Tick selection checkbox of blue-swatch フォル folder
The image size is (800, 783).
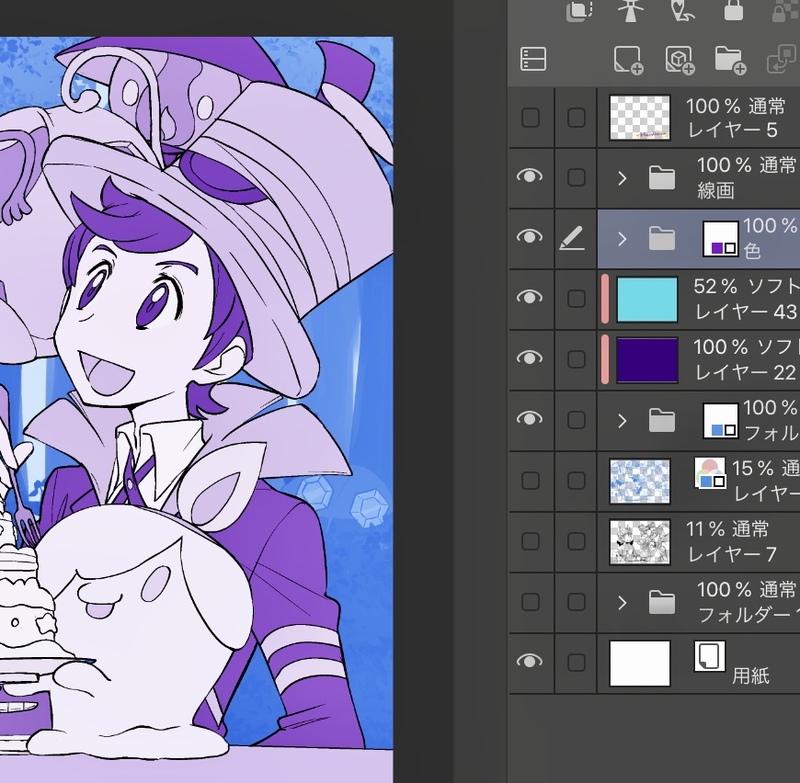coord(577,420)
